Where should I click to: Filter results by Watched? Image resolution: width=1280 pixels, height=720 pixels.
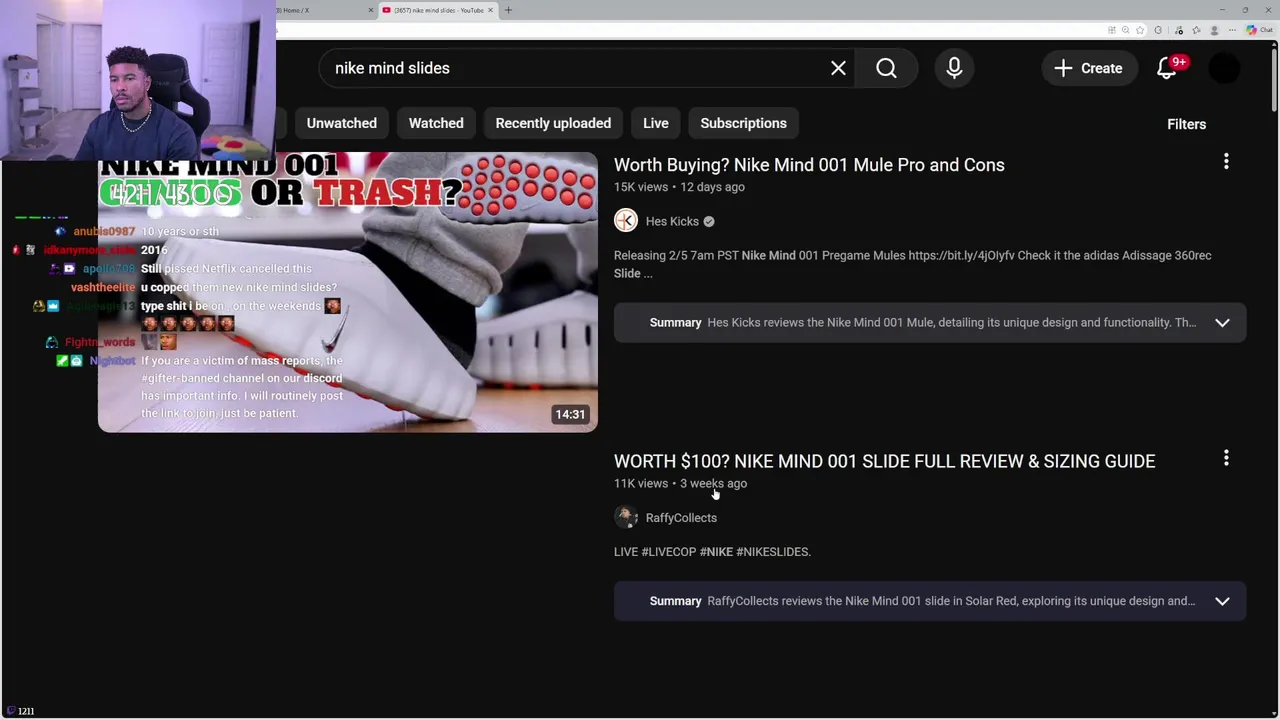coord(436,123)
